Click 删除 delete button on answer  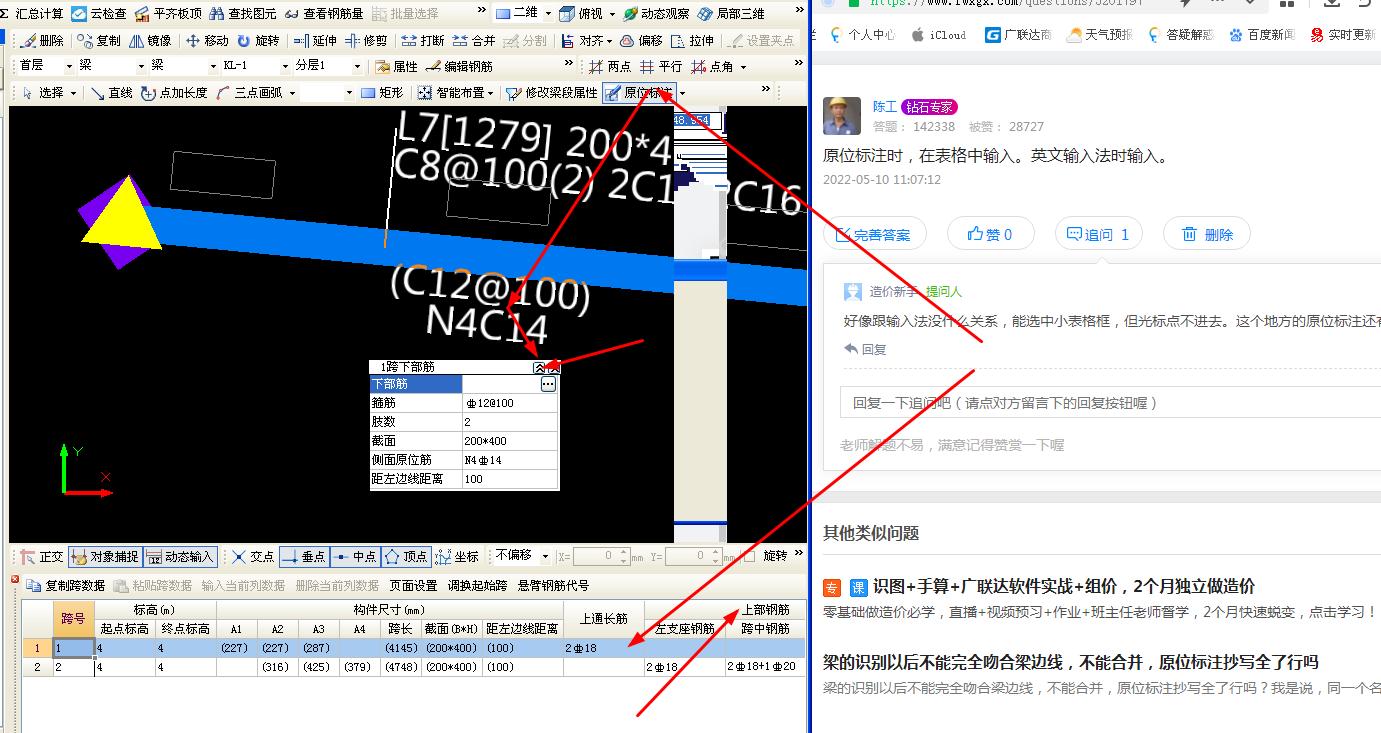(x=1207, y=234)
